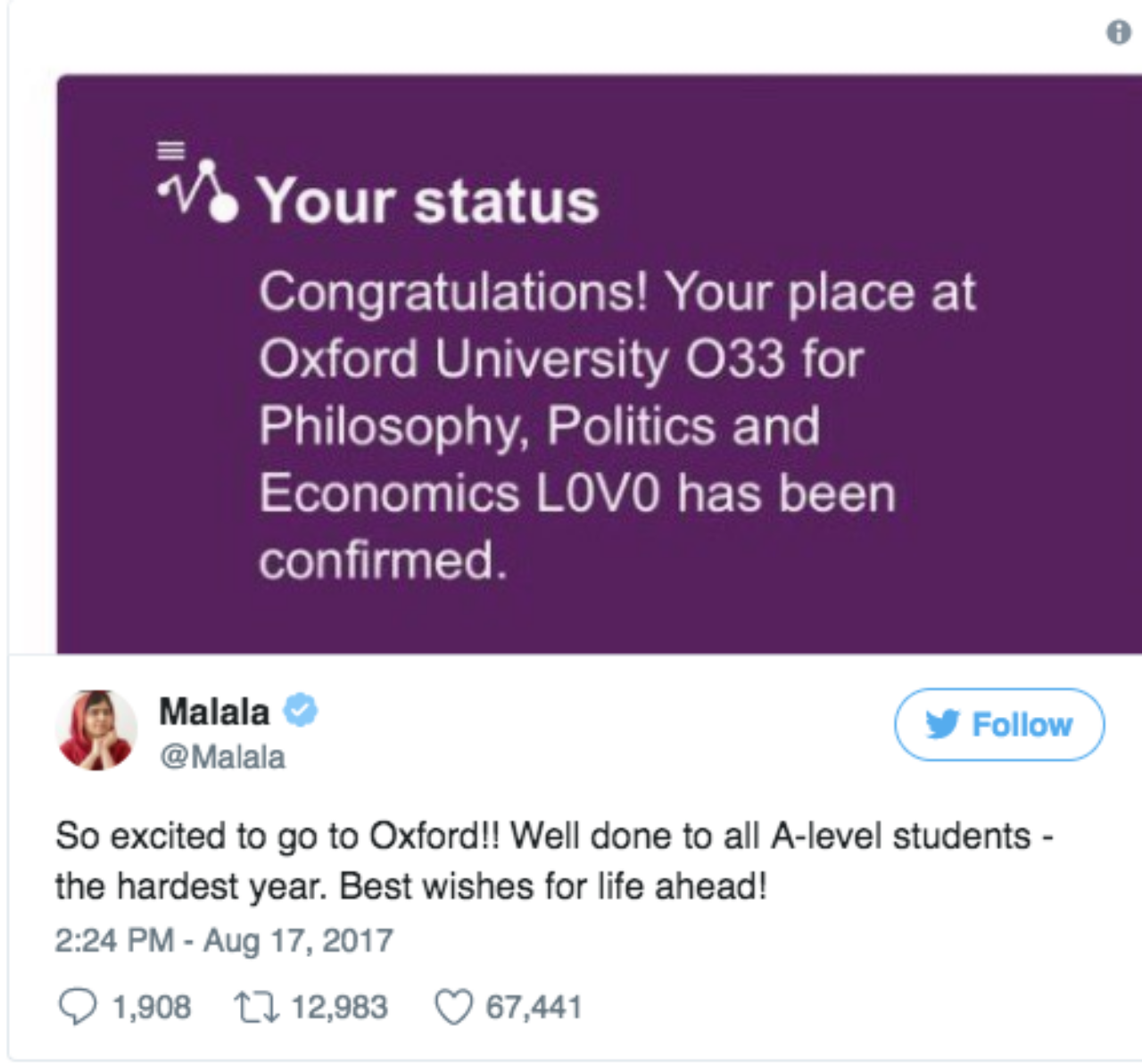1142x1064 pixels.
Task: Click the retweet arrows icon
Action: (x=256, y=1008)
